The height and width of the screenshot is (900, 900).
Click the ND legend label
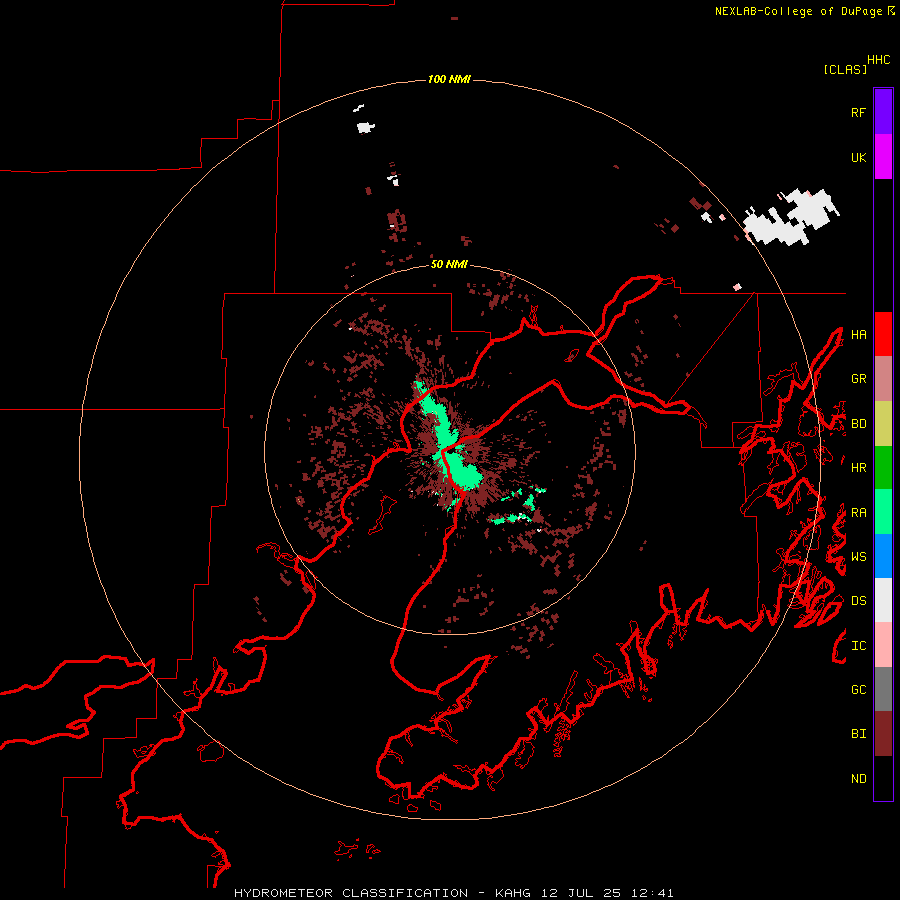tap(858, 779)
